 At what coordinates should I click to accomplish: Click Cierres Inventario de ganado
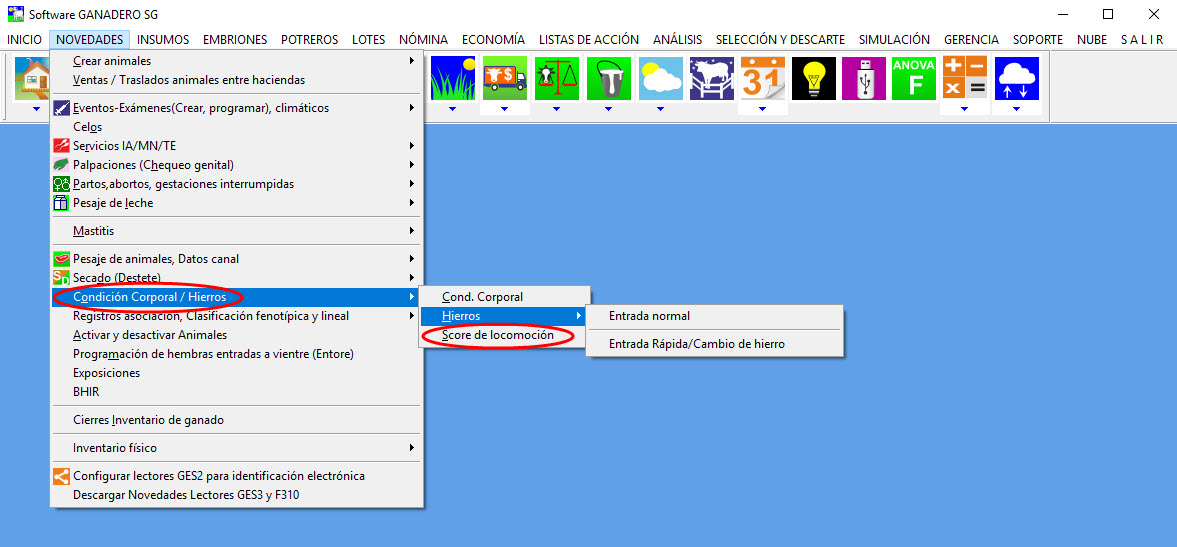pyautogui.click(x=148, y=420)
